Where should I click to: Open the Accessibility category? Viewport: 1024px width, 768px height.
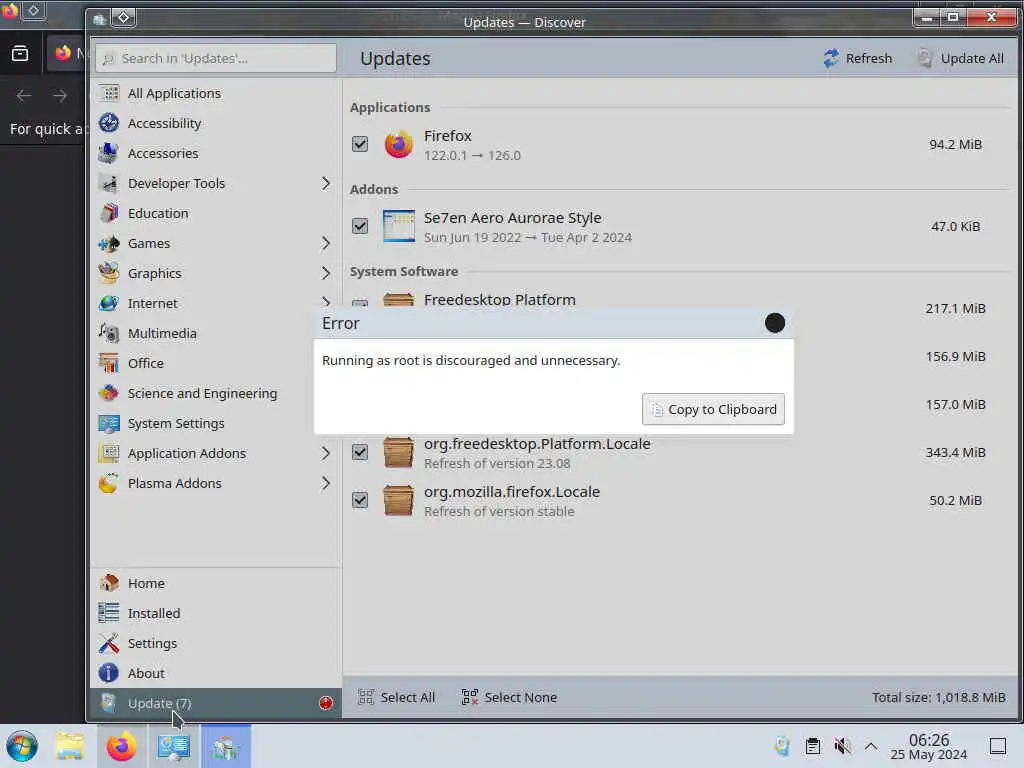[216, 123]
